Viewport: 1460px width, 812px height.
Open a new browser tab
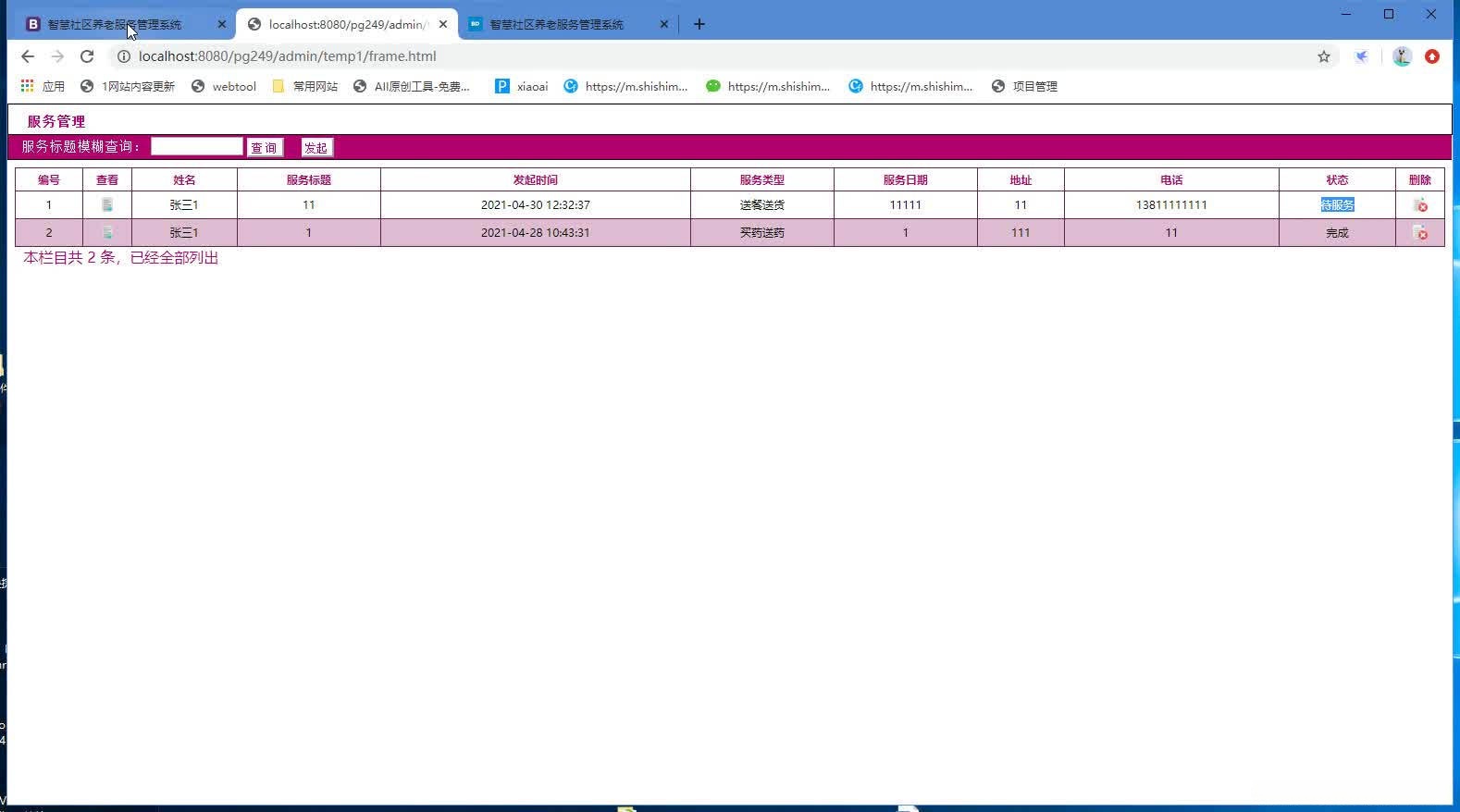point(699,24)
